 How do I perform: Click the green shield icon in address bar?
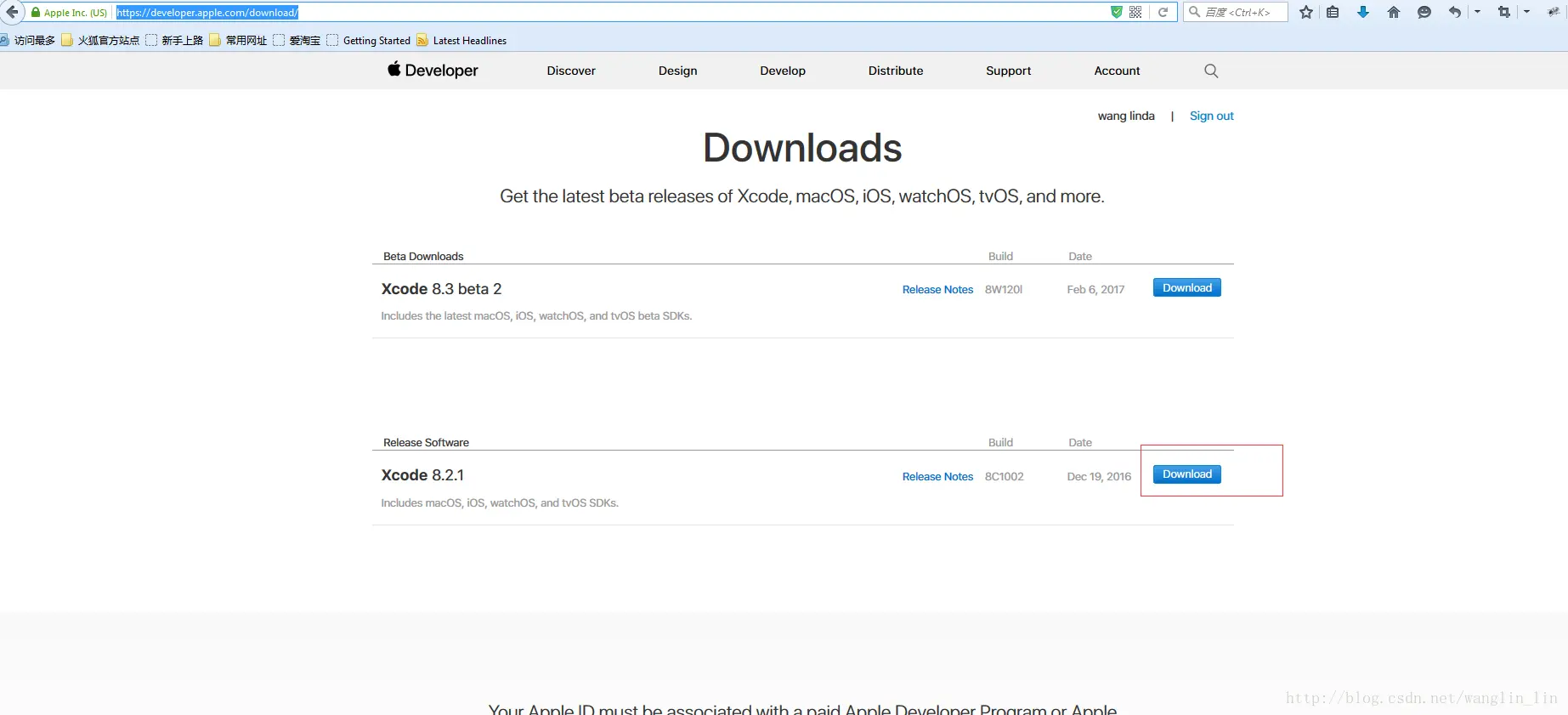click(x=1117, y=12)
